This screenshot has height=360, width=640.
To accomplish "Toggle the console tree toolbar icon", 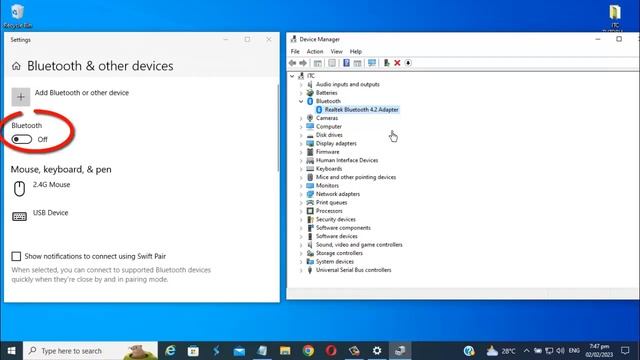I will pyautogui.click(x=318, y=63).
